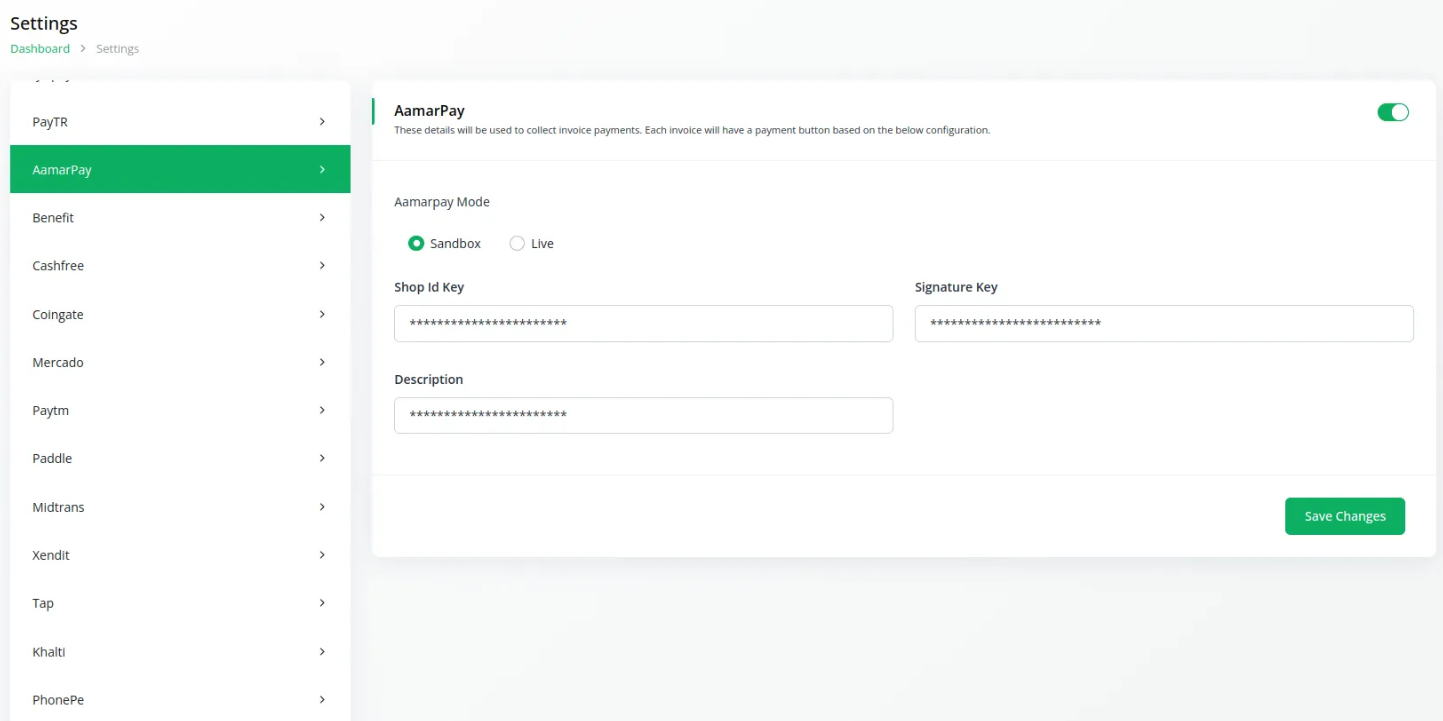Click the chevron arrow next to PhonePe
Screen dimensions: 1443x721
pos(322,699)
